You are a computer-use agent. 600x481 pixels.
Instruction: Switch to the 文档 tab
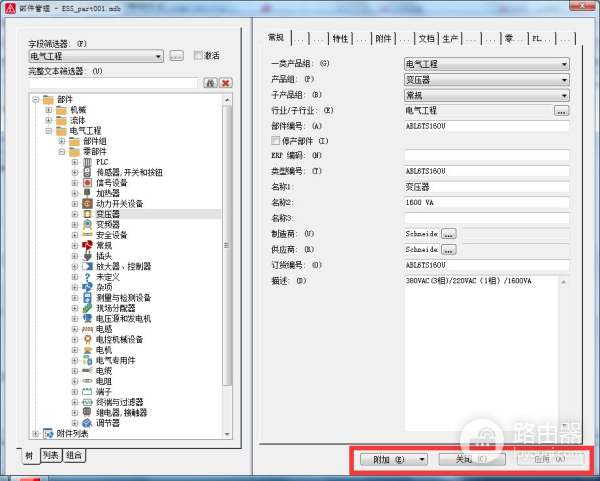pyautogui.click(x=426, y=39)
